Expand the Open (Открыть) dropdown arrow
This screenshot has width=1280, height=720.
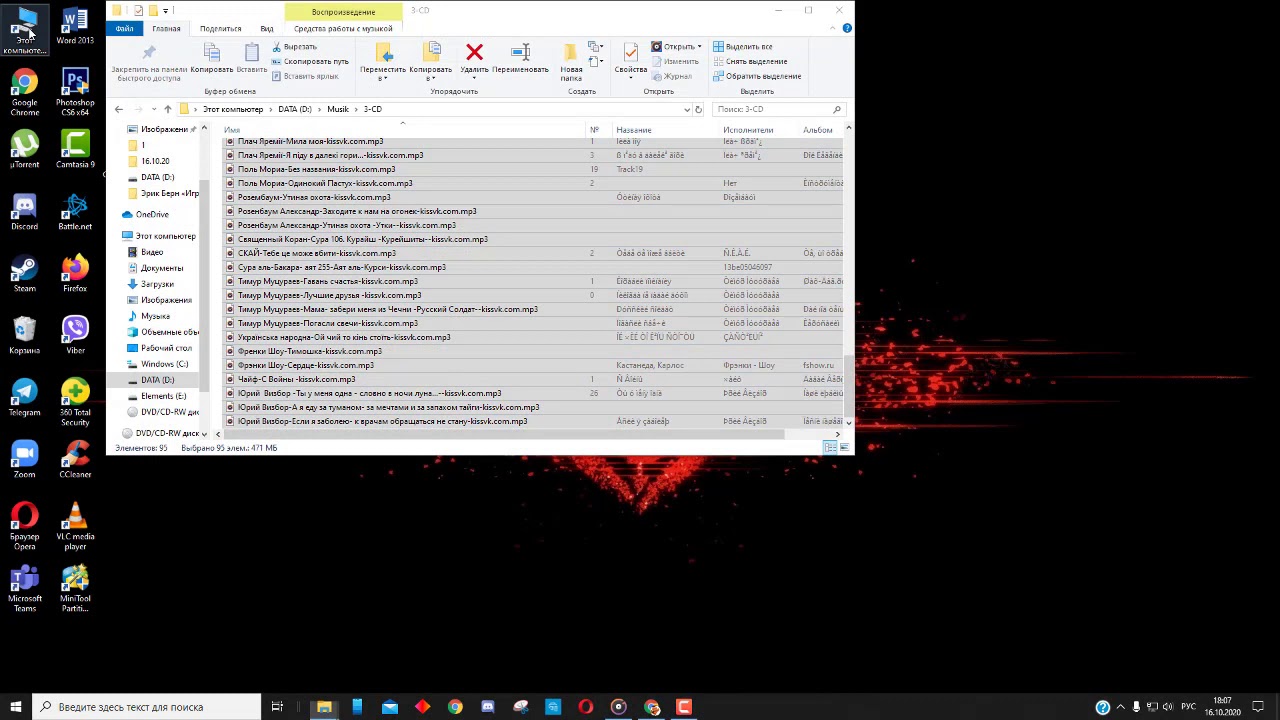pos(699,47)
